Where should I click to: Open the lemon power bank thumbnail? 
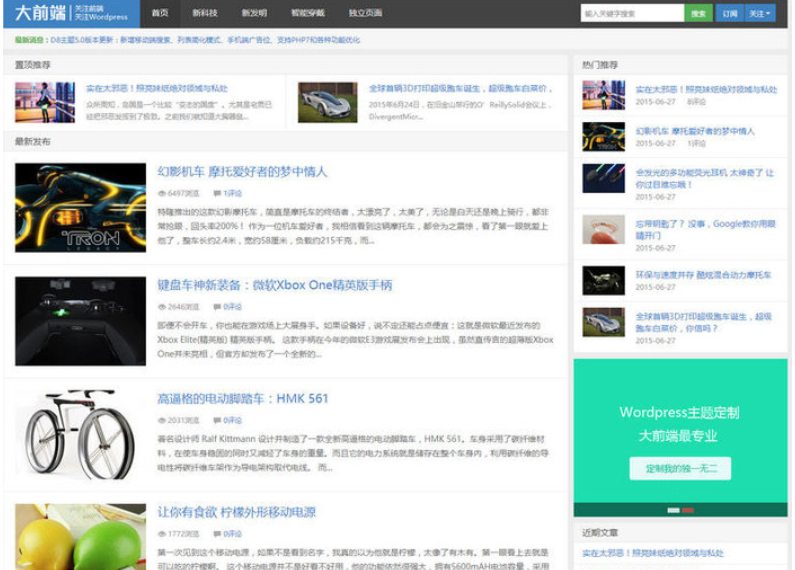click(80, 537)
